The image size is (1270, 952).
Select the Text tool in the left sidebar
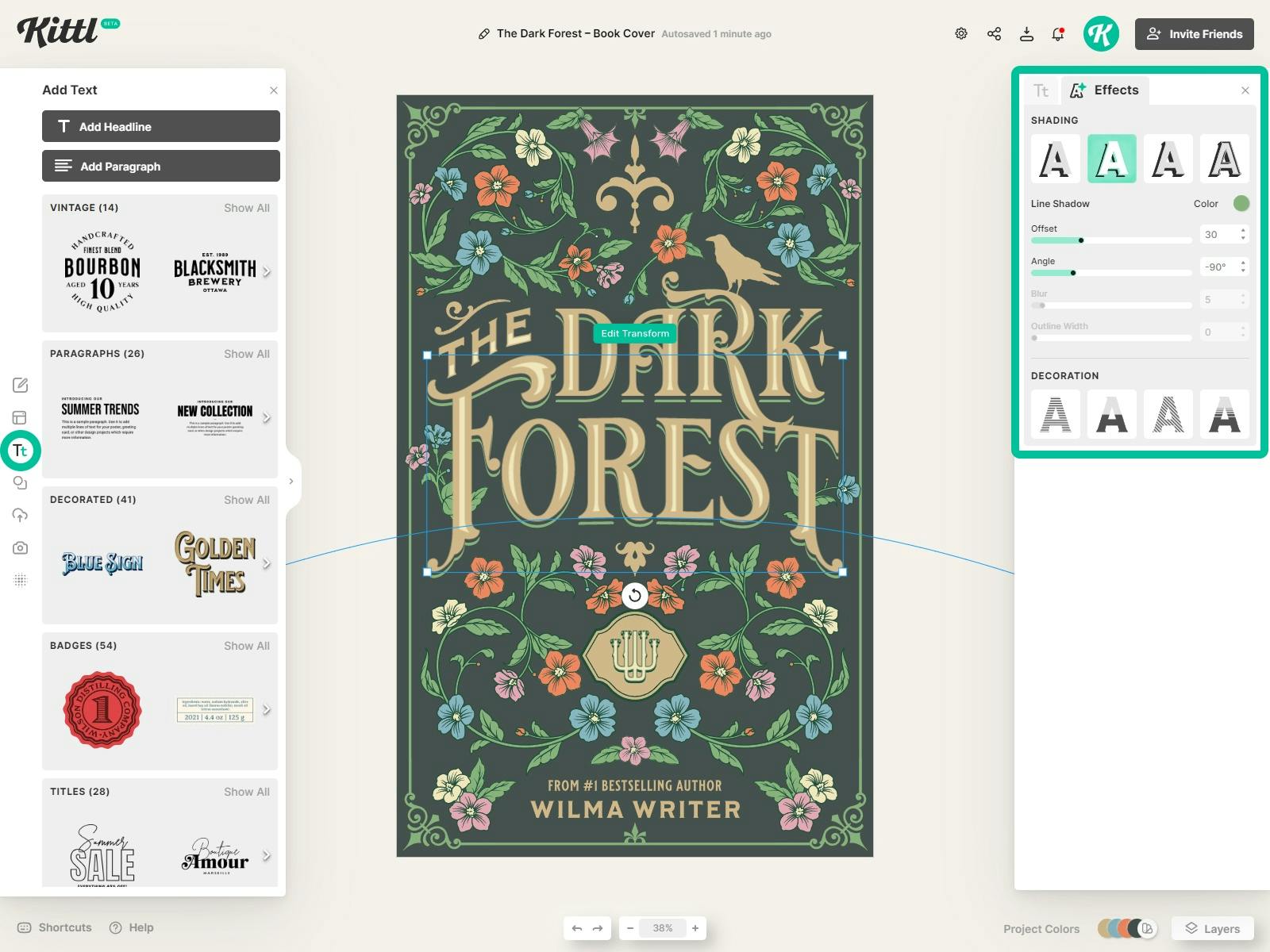coord(20,451)
